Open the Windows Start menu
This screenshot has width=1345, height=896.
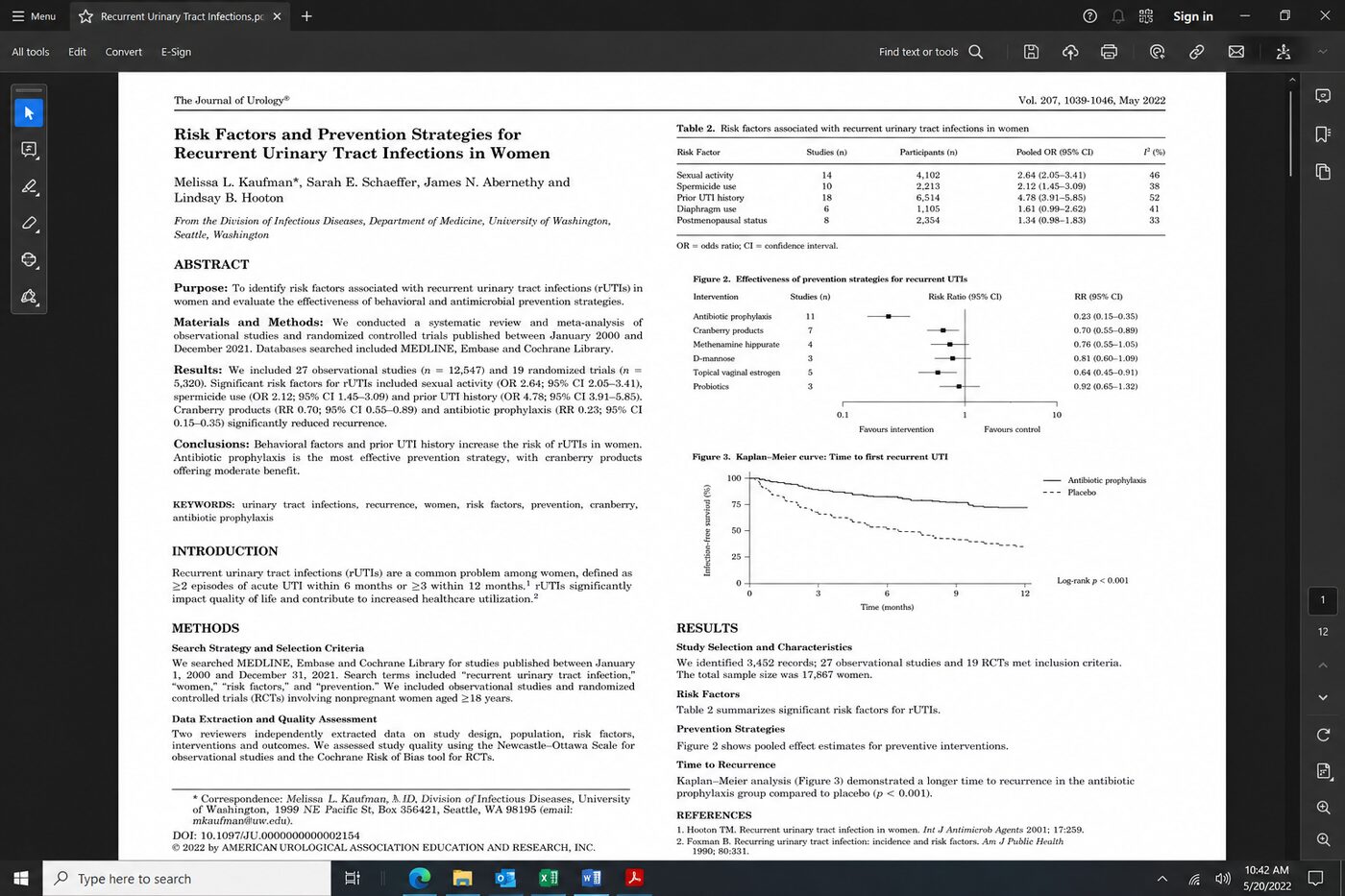pos(21,878)
